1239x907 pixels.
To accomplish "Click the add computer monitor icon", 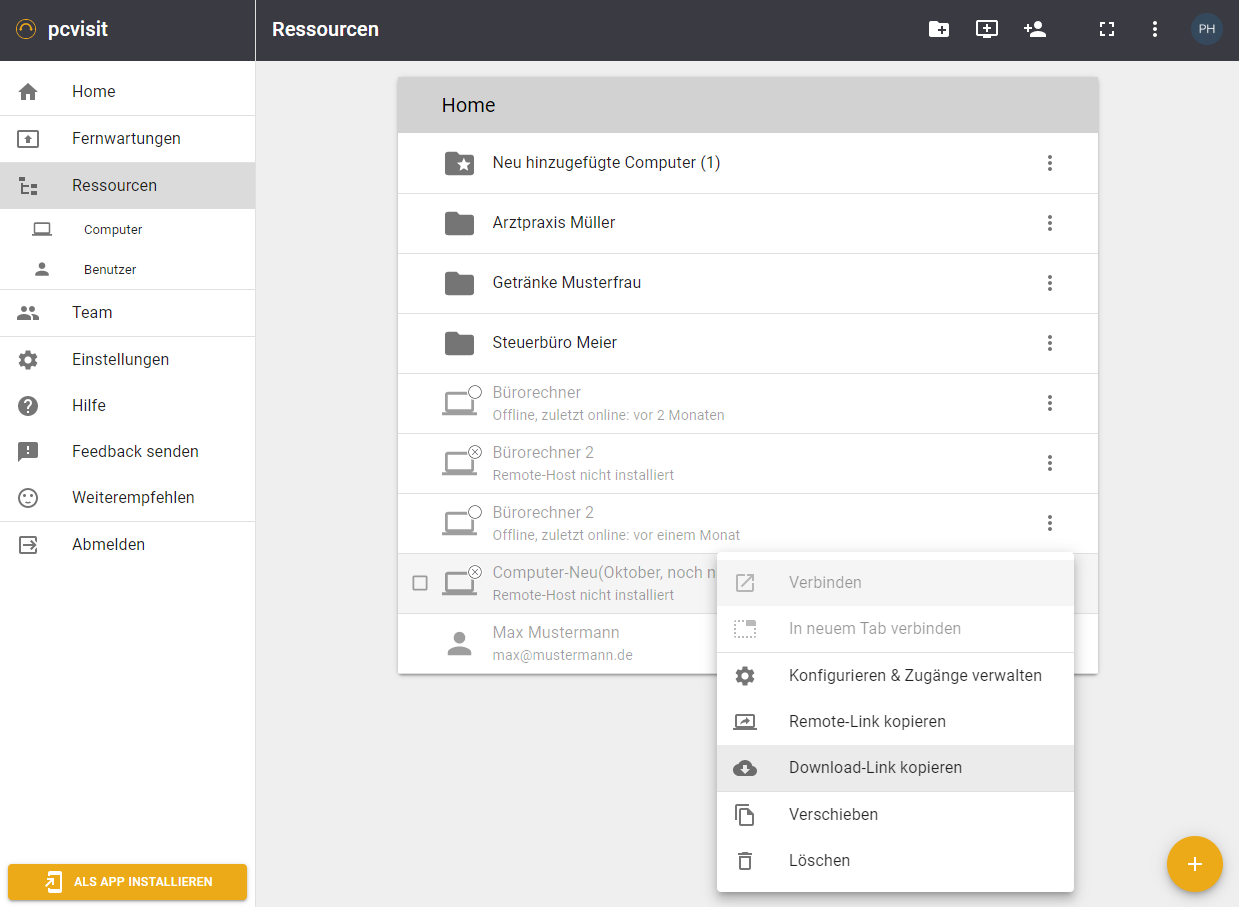I will (987, 29).
